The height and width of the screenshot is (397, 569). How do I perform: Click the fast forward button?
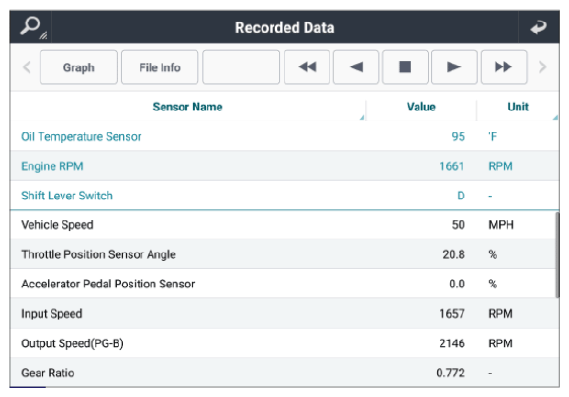[504, 67]
